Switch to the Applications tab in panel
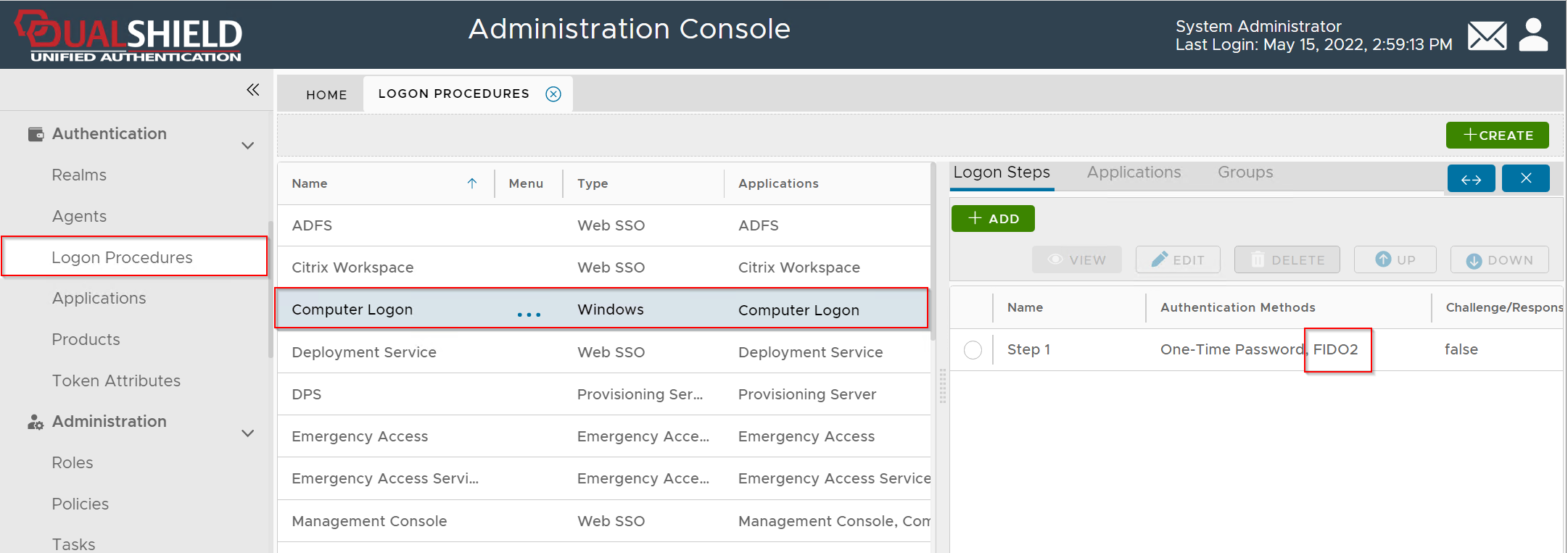This screenshot has height=553, width=1568. (1134, 172)
